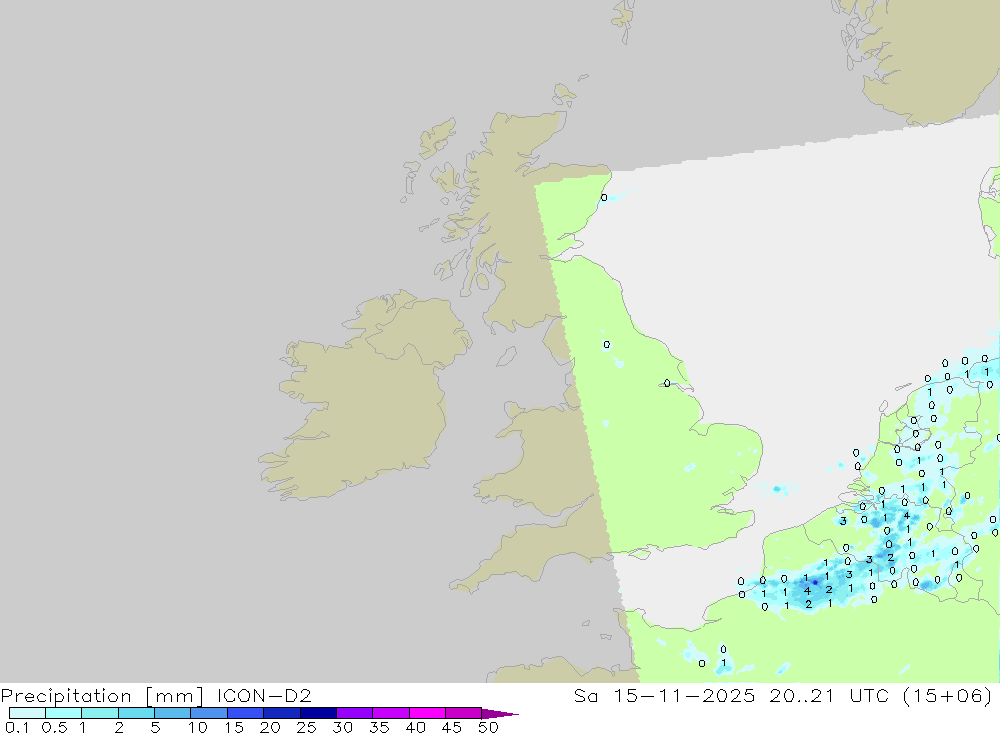This screenshot has width=1000, height=733.
Task: Click the "3" value off the Belgian coast
Action: 843,521
